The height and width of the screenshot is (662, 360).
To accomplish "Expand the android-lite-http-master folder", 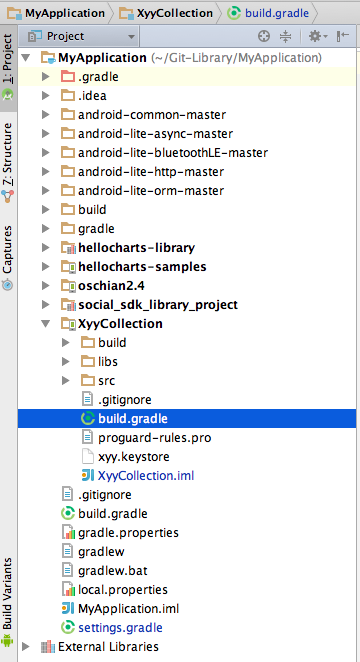I will (x=46, y=172).
